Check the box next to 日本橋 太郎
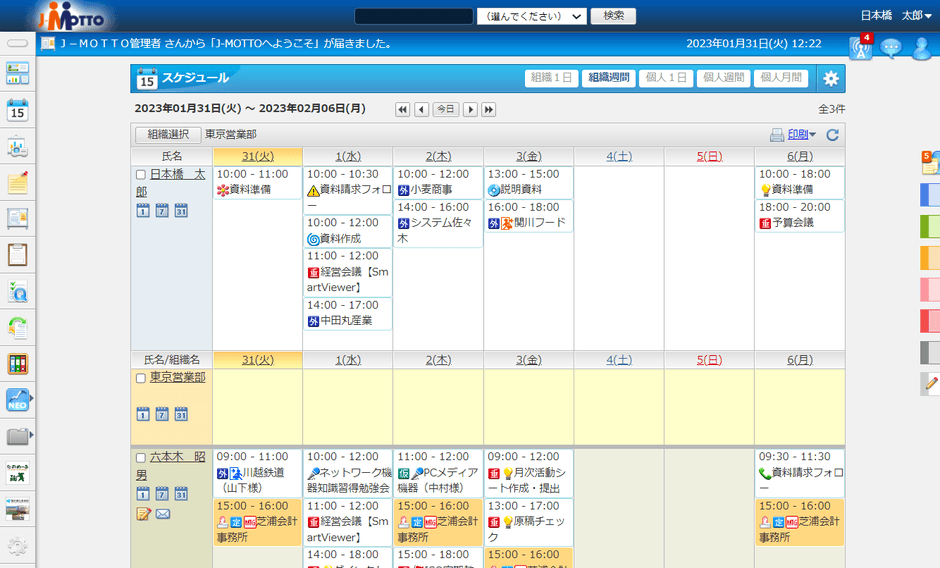Viewport: 940px width, 568px height. coord(141,174)
